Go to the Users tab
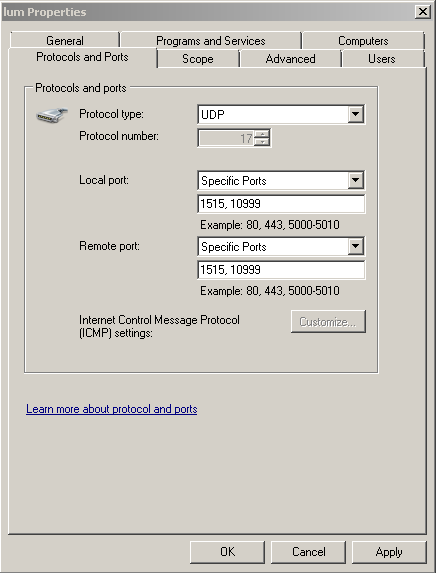 382,58
